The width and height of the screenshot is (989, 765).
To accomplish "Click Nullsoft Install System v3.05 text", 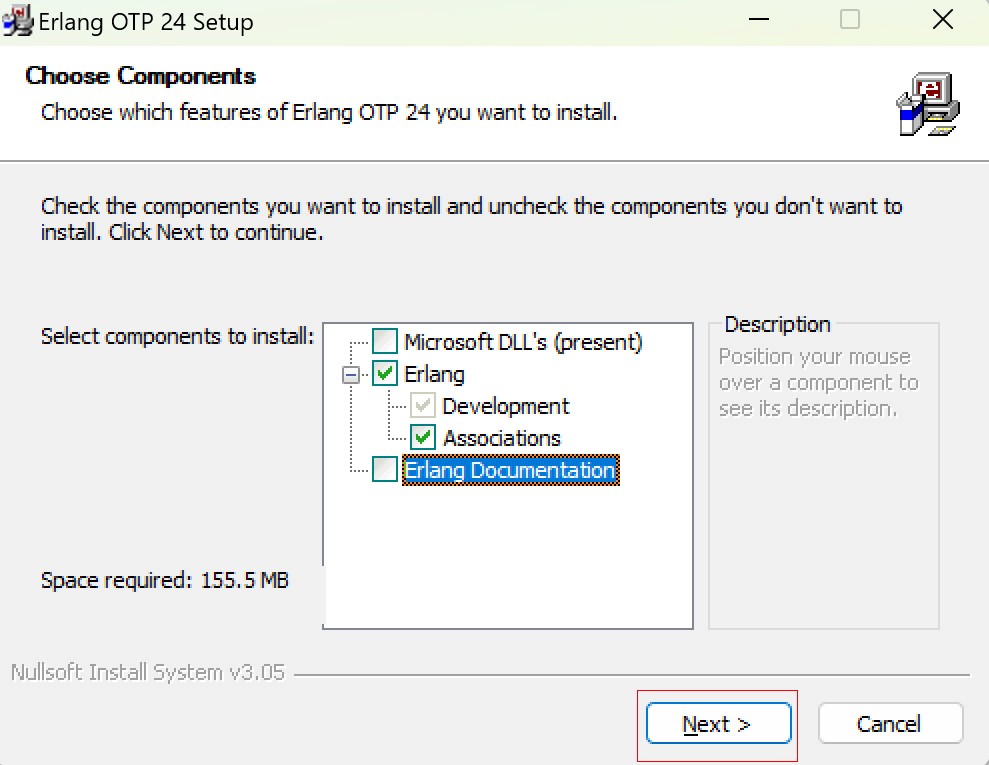I will (x=148, y=672).
